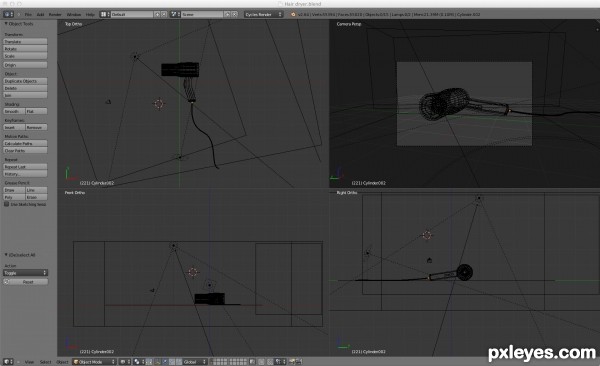Open the Action Toggle dropdown
This screenshot has width=600, height=366.
tap(25, 273)
